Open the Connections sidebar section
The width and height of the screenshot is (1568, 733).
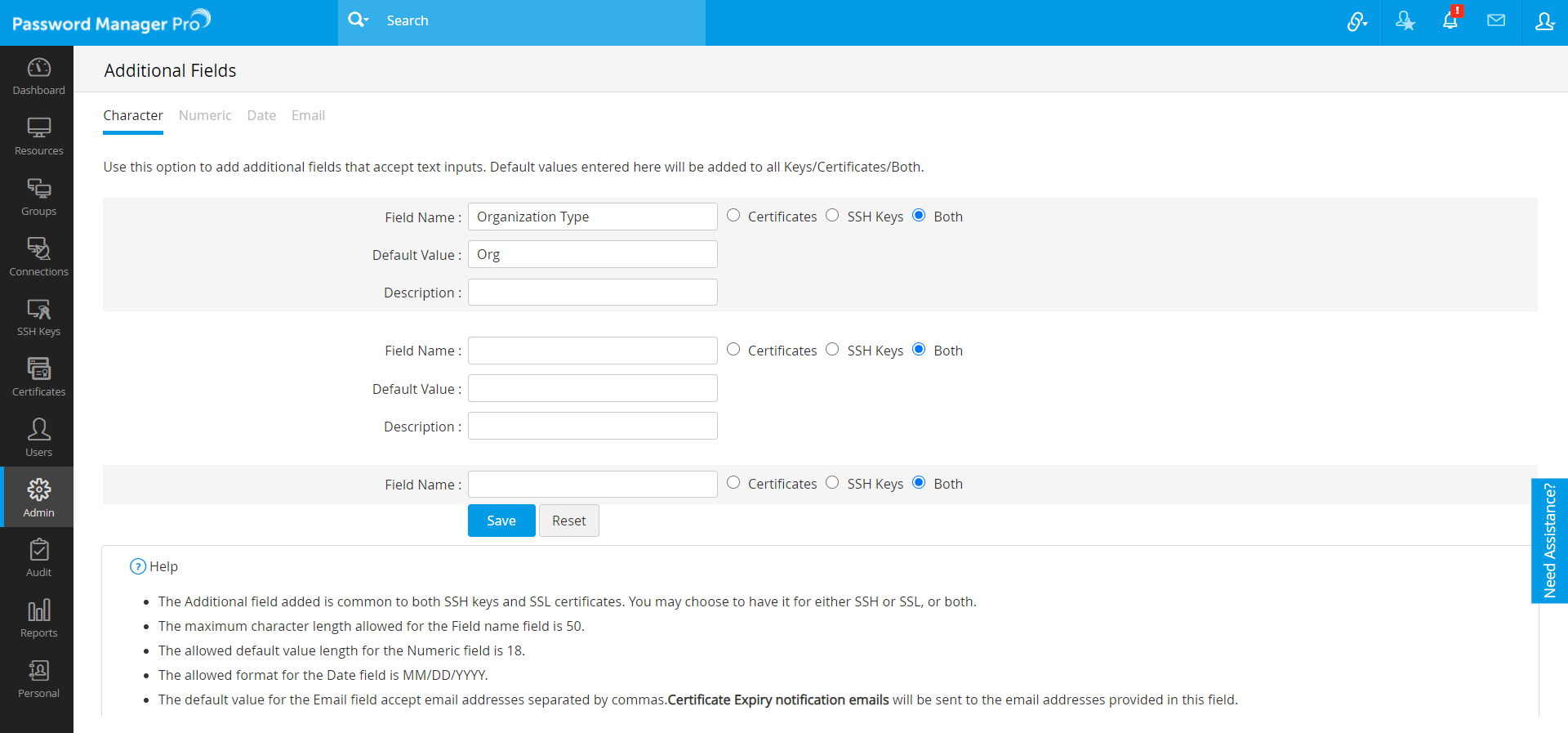click(38, 257)
